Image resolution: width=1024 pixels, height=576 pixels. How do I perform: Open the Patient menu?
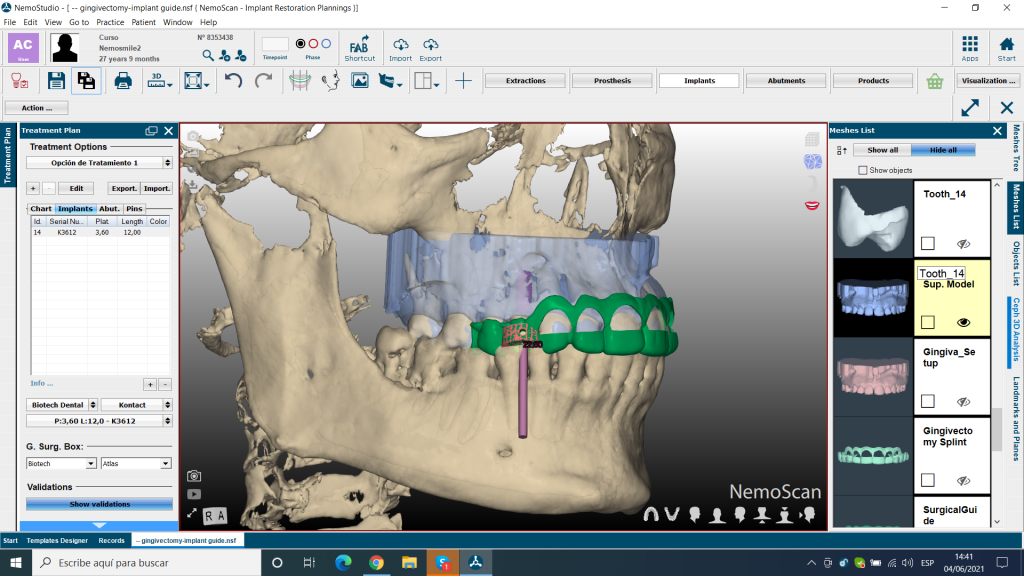143,22
